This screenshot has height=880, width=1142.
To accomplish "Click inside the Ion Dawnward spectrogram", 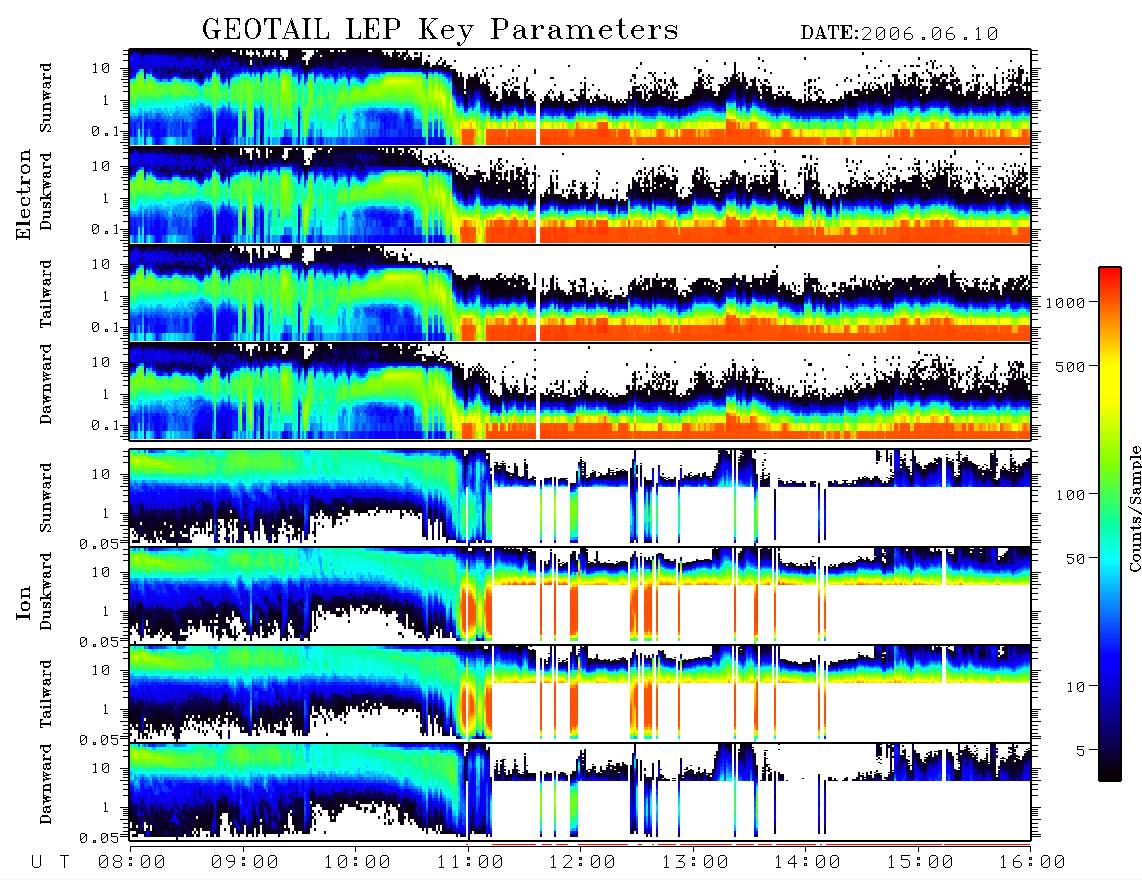I will pos(580,790).
